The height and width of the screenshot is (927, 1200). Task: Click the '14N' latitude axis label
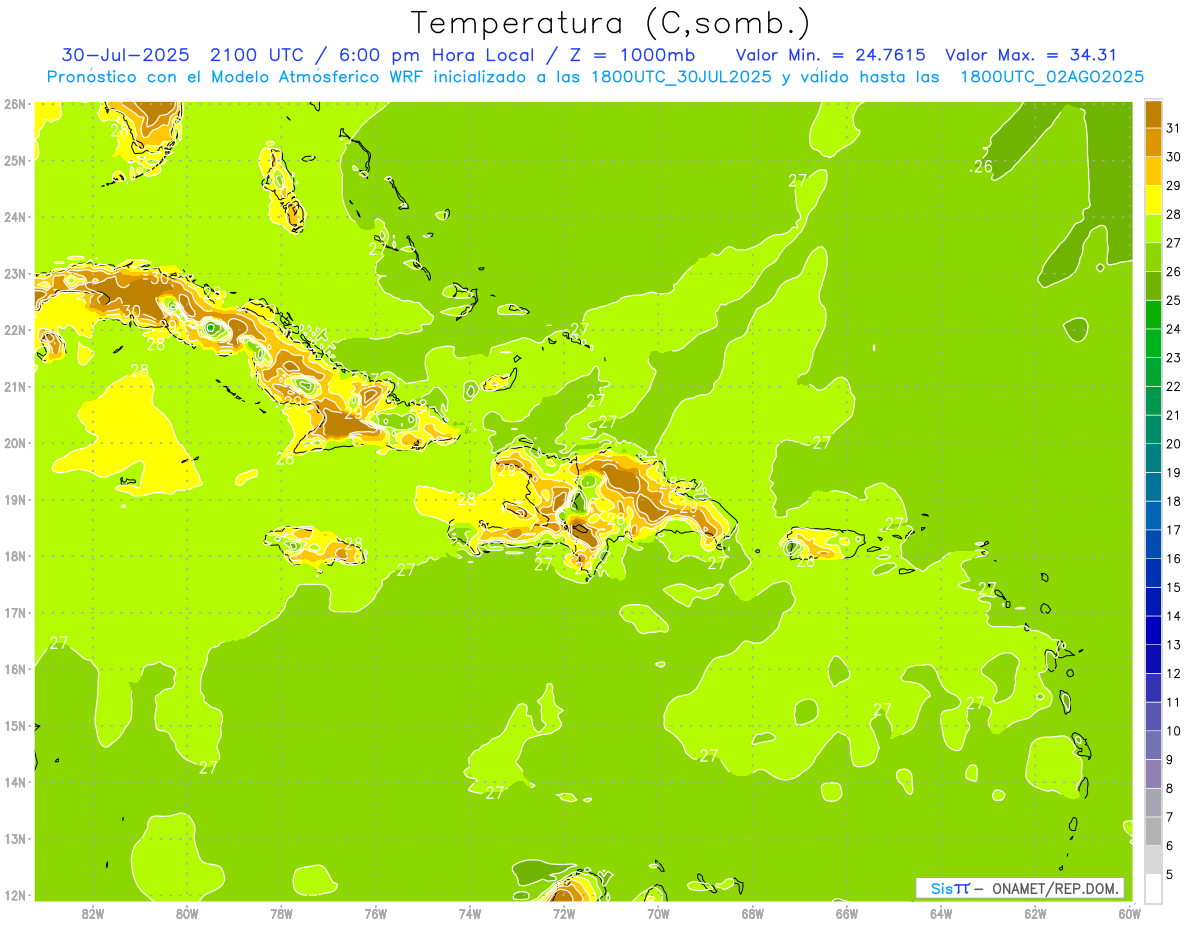point(15,782)
